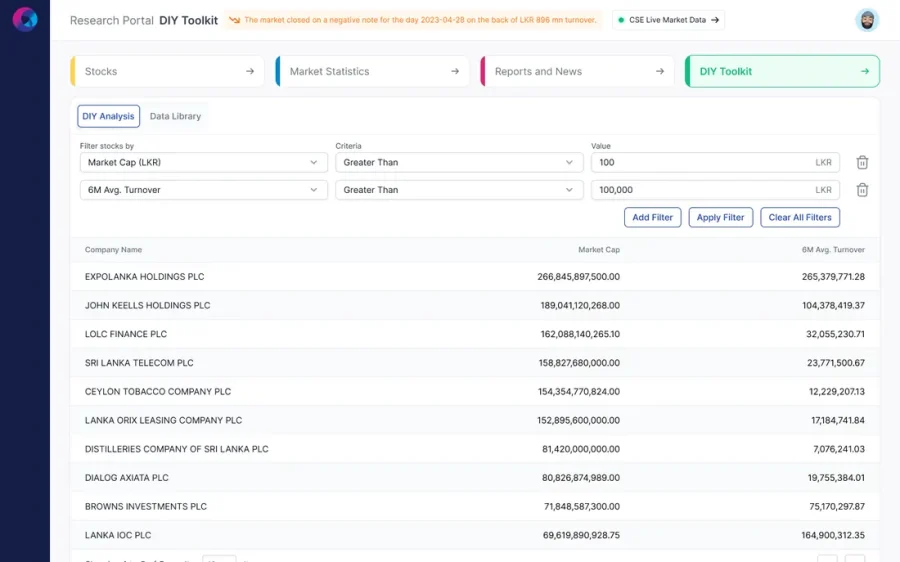Click market cap value 81,420,000,000.00
This screenshot has height=562, width=900.
pyautogui.click(x=581, y=449)
